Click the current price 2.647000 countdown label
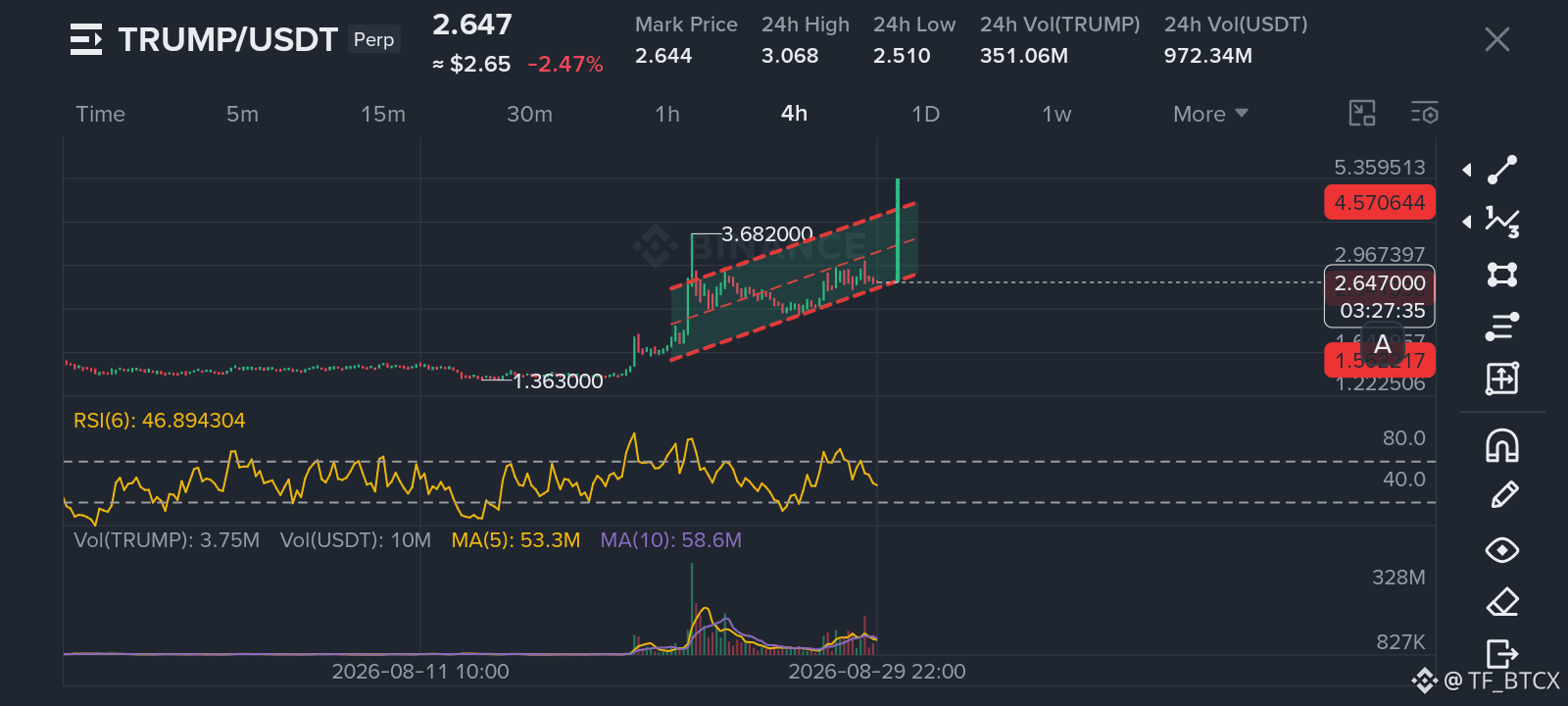 pyautogui.click(x=1380, y=296)
